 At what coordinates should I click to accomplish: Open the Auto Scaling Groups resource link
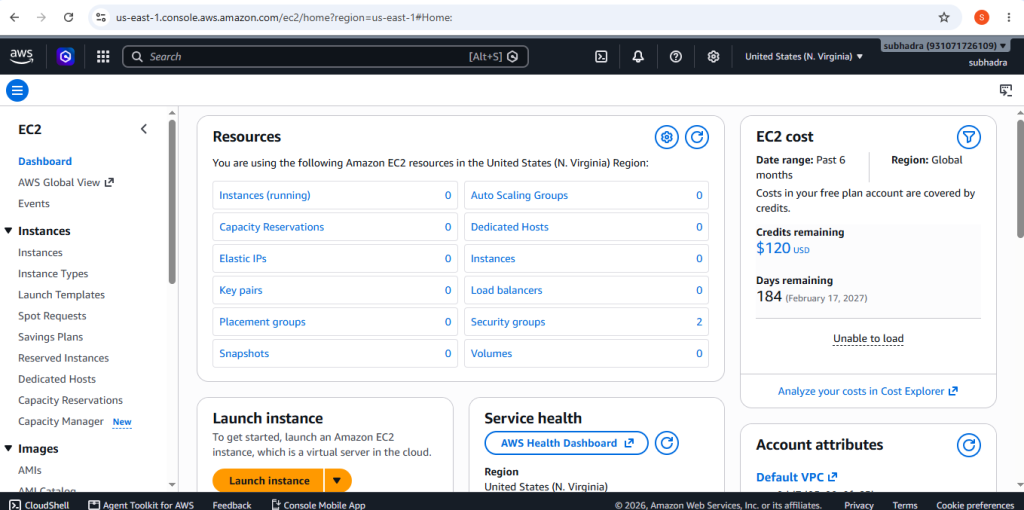[x=519, y=195]
